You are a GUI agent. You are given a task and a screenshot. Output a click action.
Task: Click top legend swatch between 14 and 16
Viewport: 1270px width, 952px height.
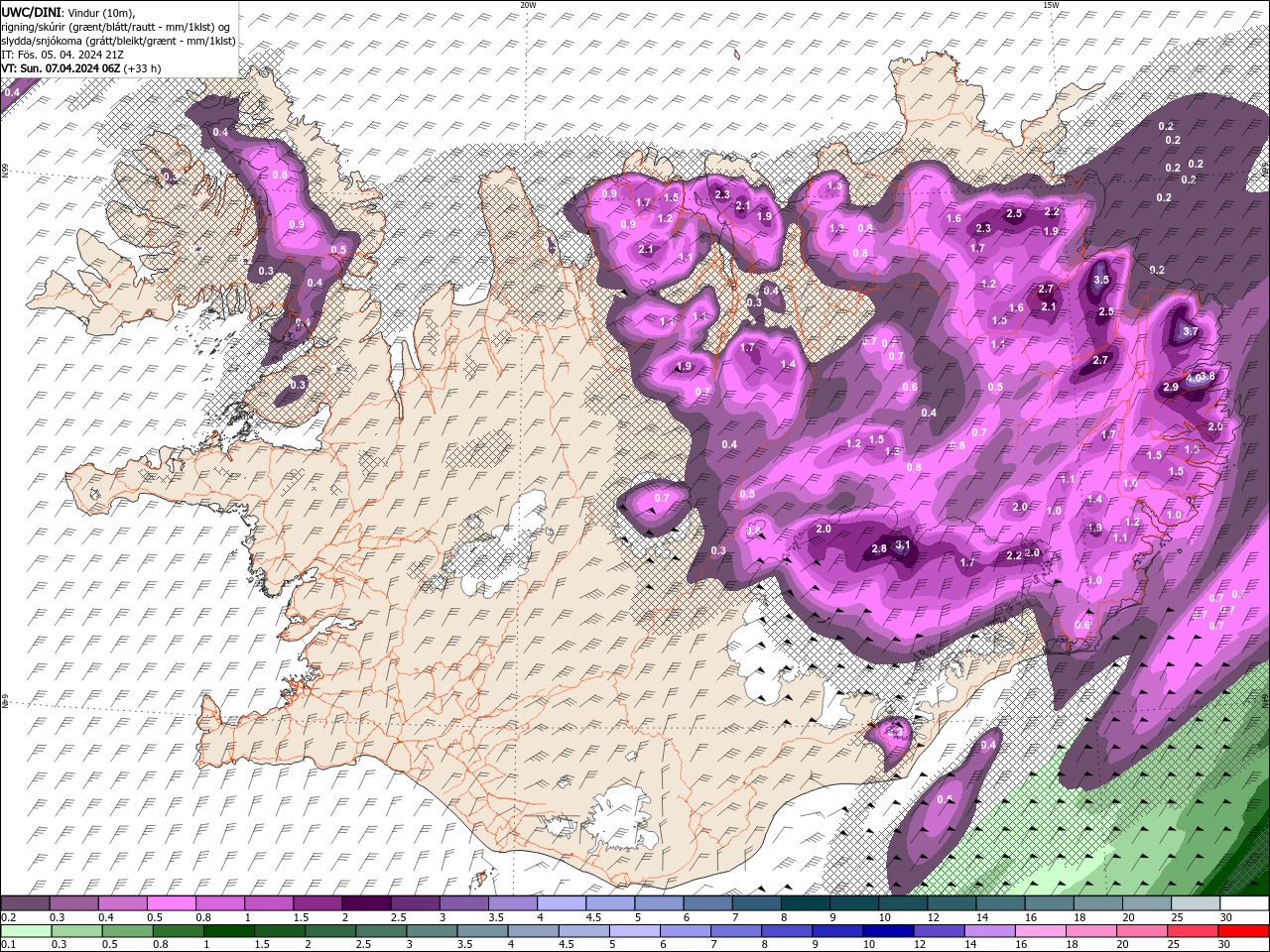tap(998, 903)
